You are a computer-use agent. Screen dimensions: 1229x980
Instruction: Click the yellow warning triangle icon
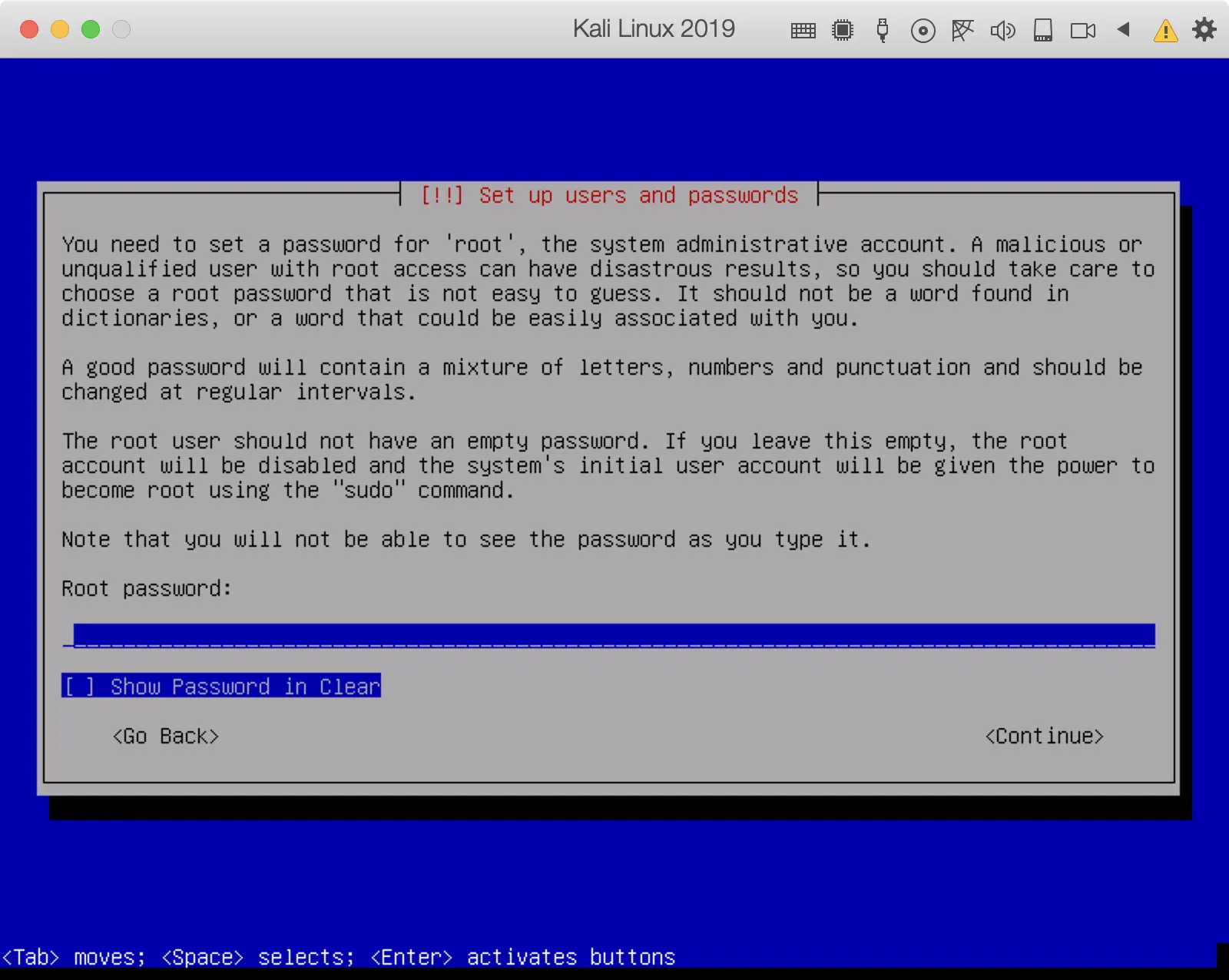point(1165,31)
